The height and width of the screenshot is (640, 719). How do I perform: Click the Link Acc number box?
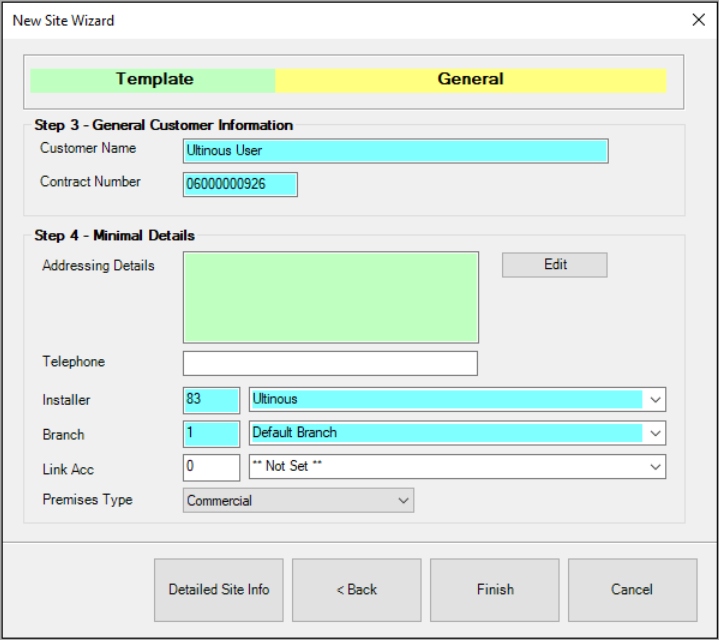[x=211, y=467]
